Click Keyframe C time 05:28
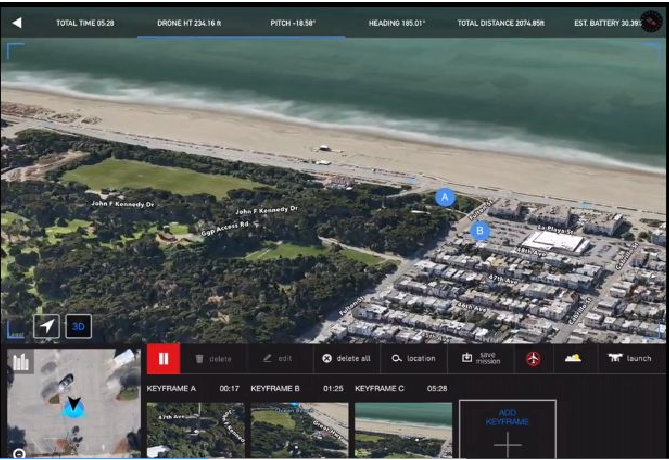 coord(437,388)
